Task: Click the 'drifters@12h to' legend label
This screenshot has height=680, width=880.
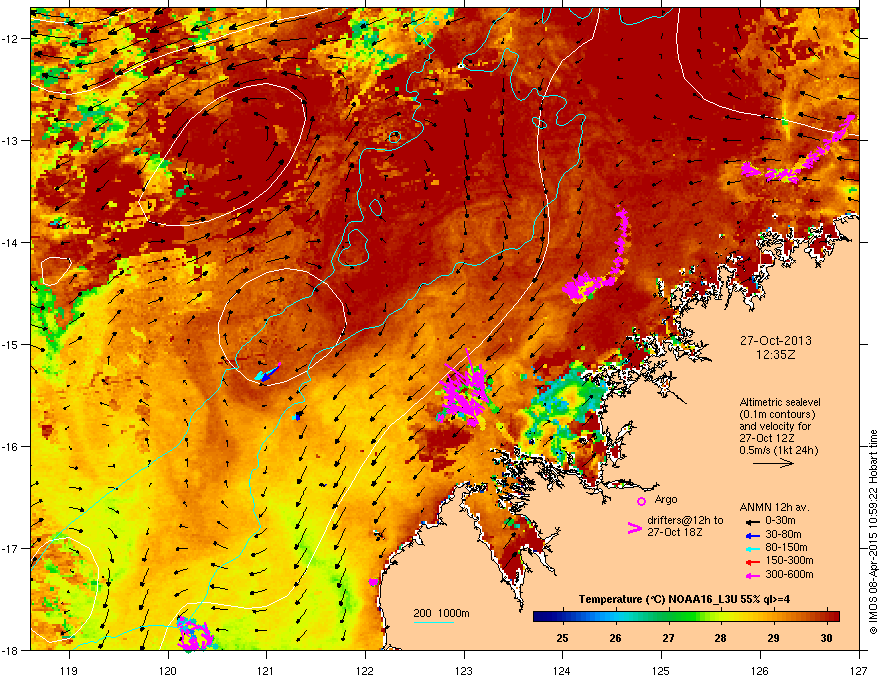Action: (685, 520)
